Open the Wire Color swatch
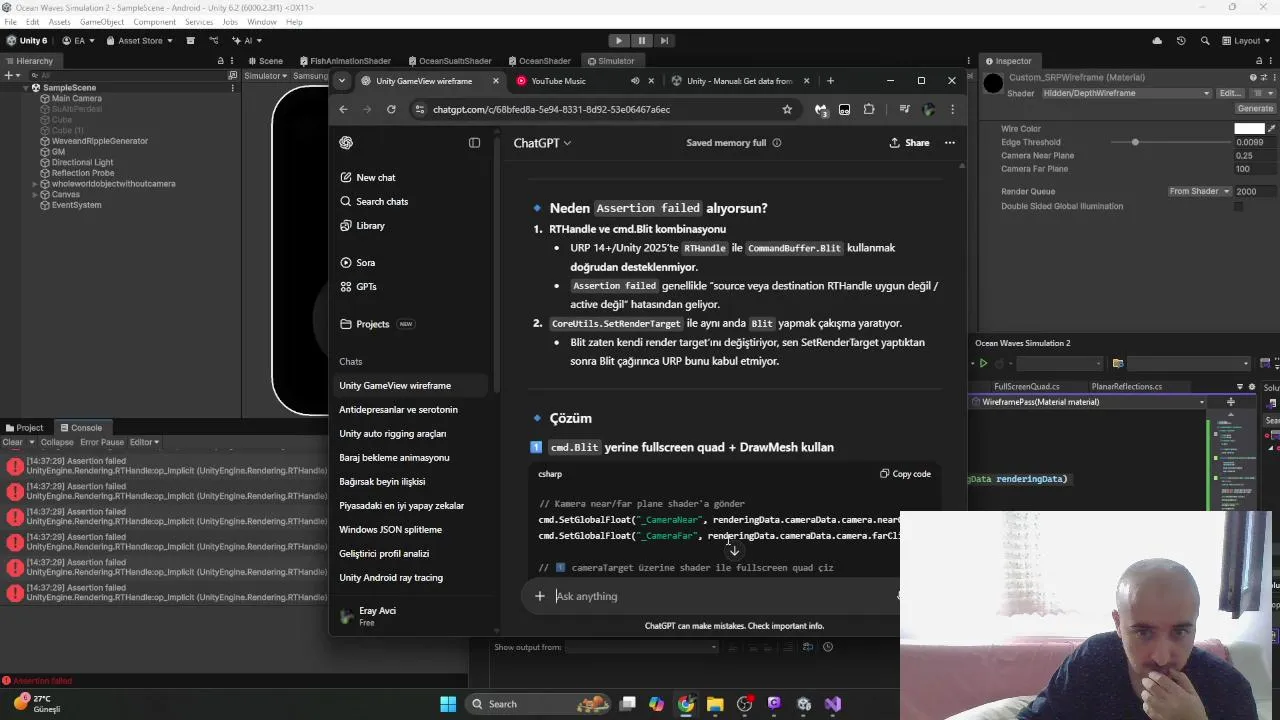Viewport: 1280px width, 720px height. pos(1249,129)
